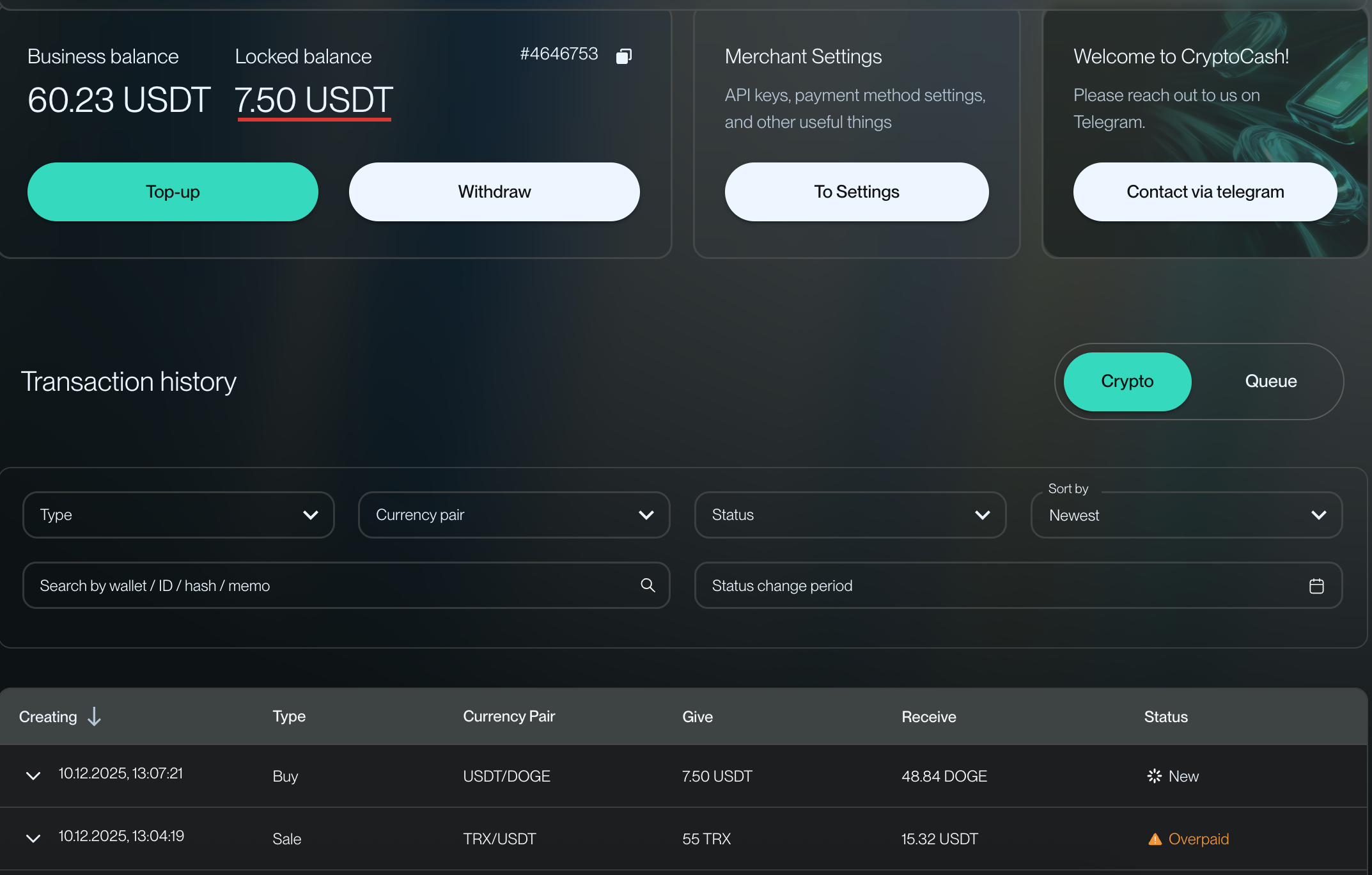Click the Creating column sort arrow

95,716
